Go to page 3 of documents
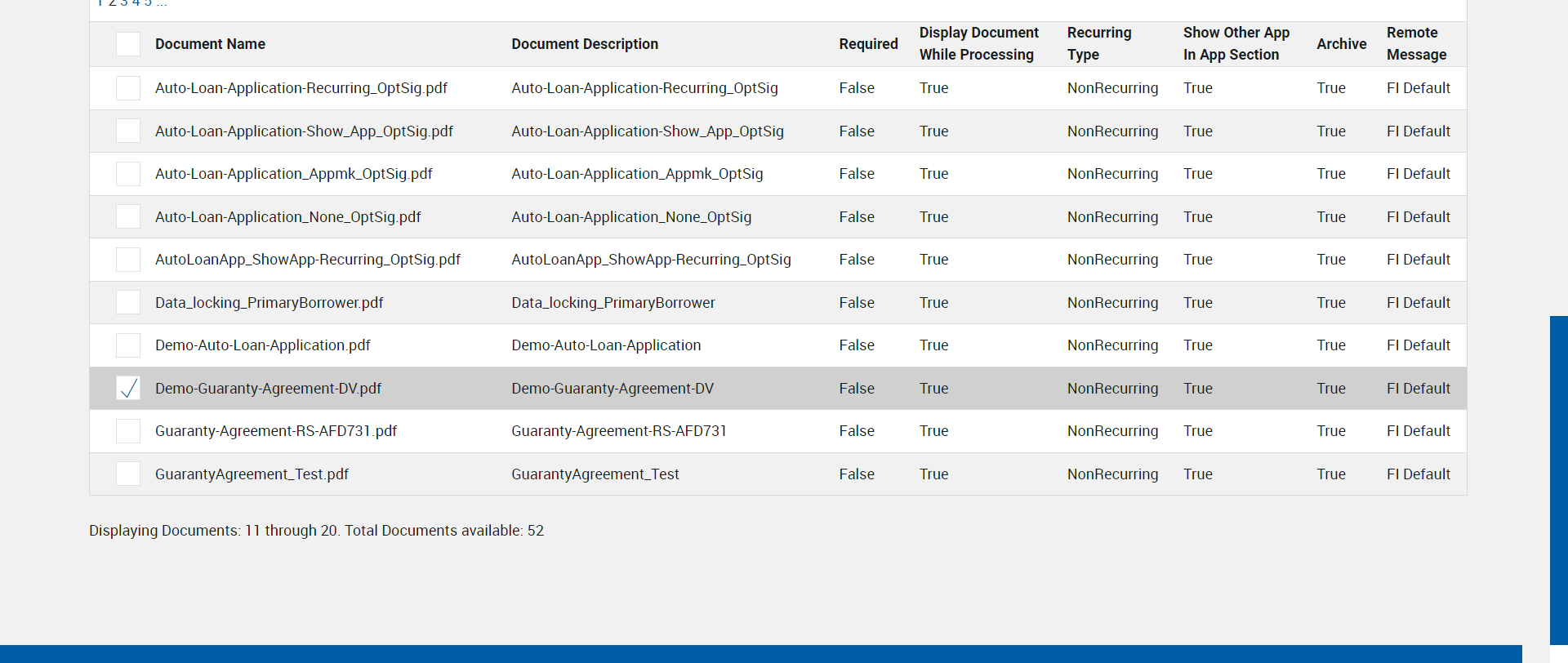 124,3
